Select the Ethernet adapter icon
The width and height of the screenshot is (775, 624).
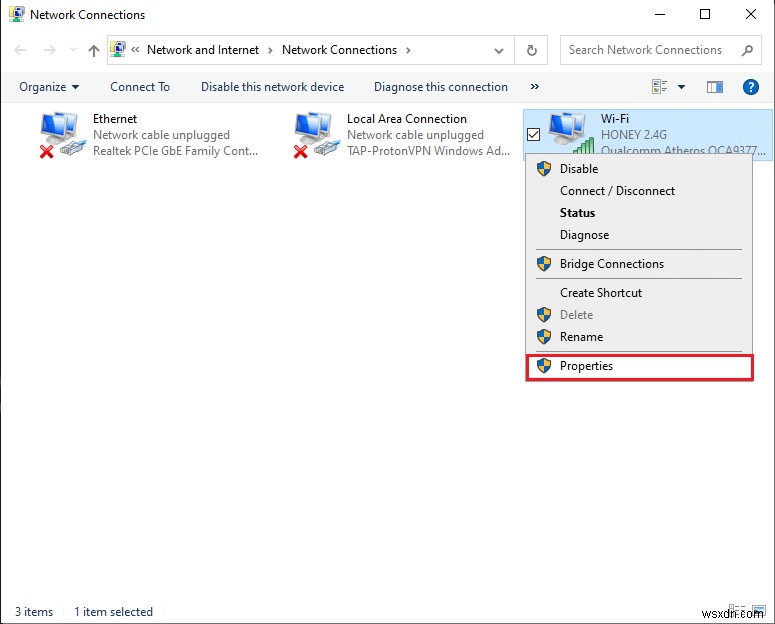pyautogui.click(x=62, y=134)
